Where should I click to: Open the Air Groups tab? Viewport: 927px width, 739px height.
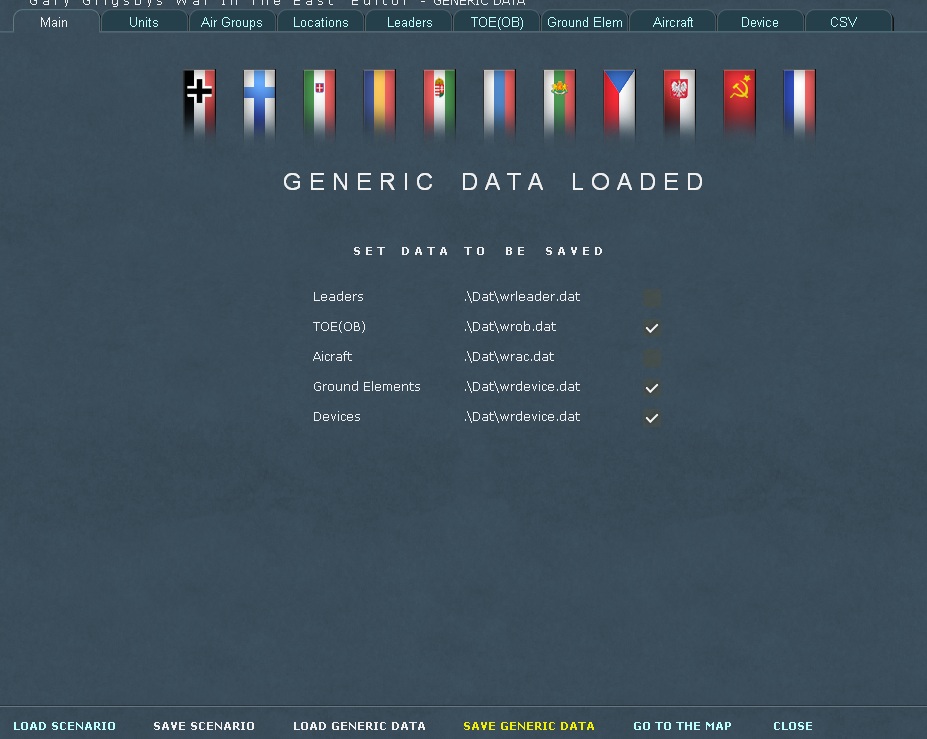click(232, 22)
